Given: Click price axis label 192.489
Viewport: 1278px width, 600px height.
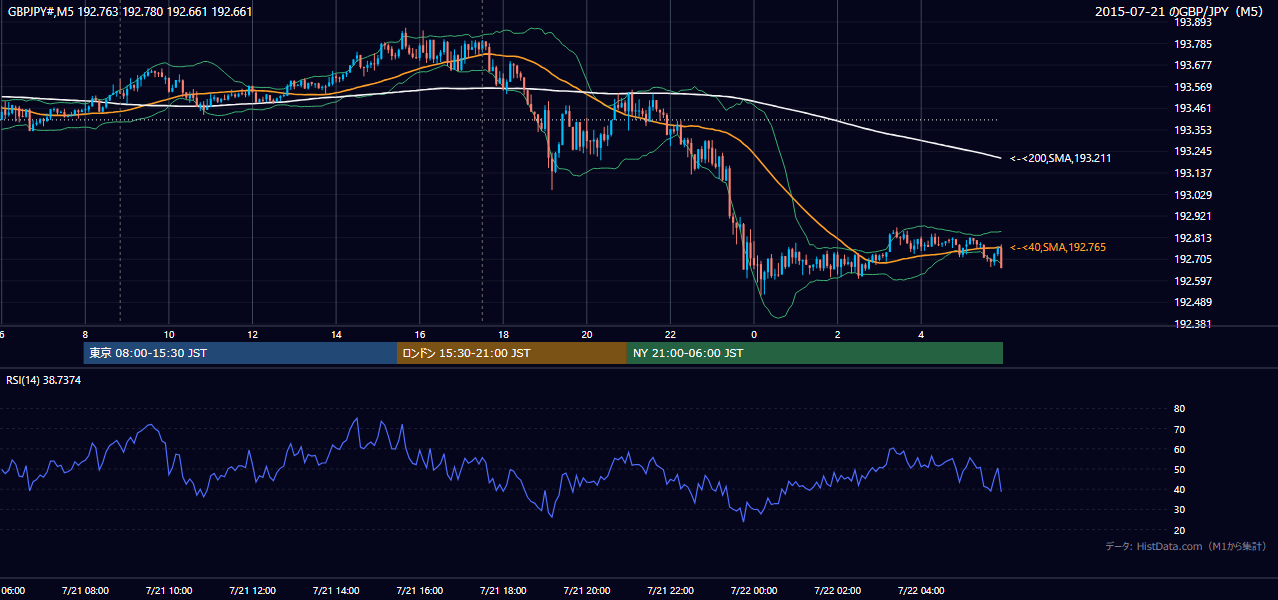Looking at the screenshot, I should point(1193,303).
